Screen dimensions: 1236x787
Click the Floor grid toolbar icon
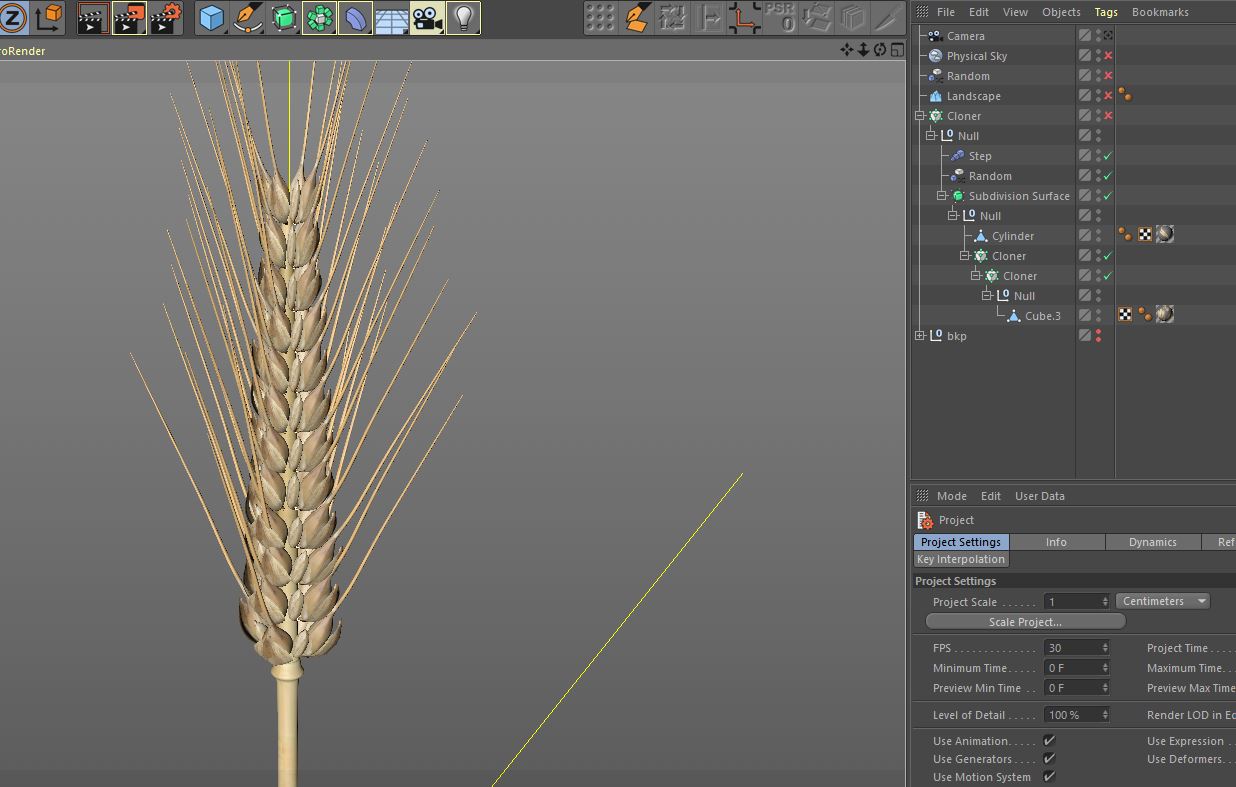[x=391, y=18]
